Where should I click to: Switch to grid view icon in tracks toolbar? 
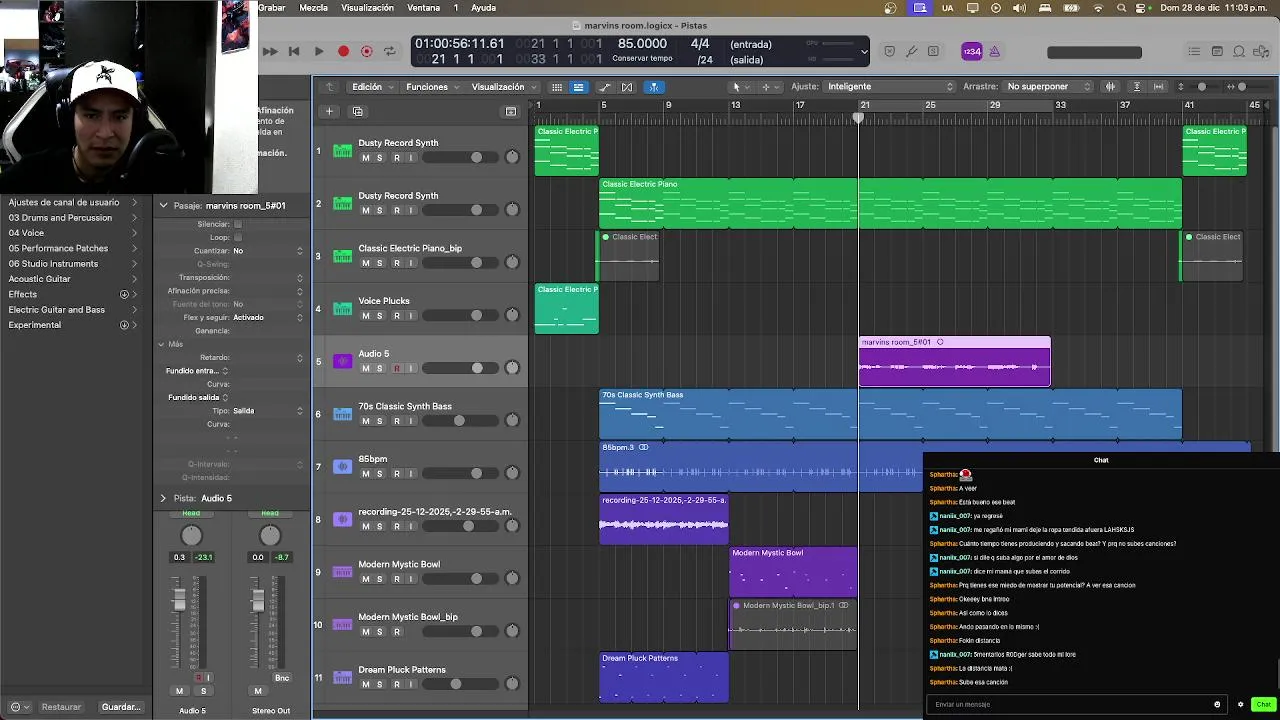pos(557,87)
